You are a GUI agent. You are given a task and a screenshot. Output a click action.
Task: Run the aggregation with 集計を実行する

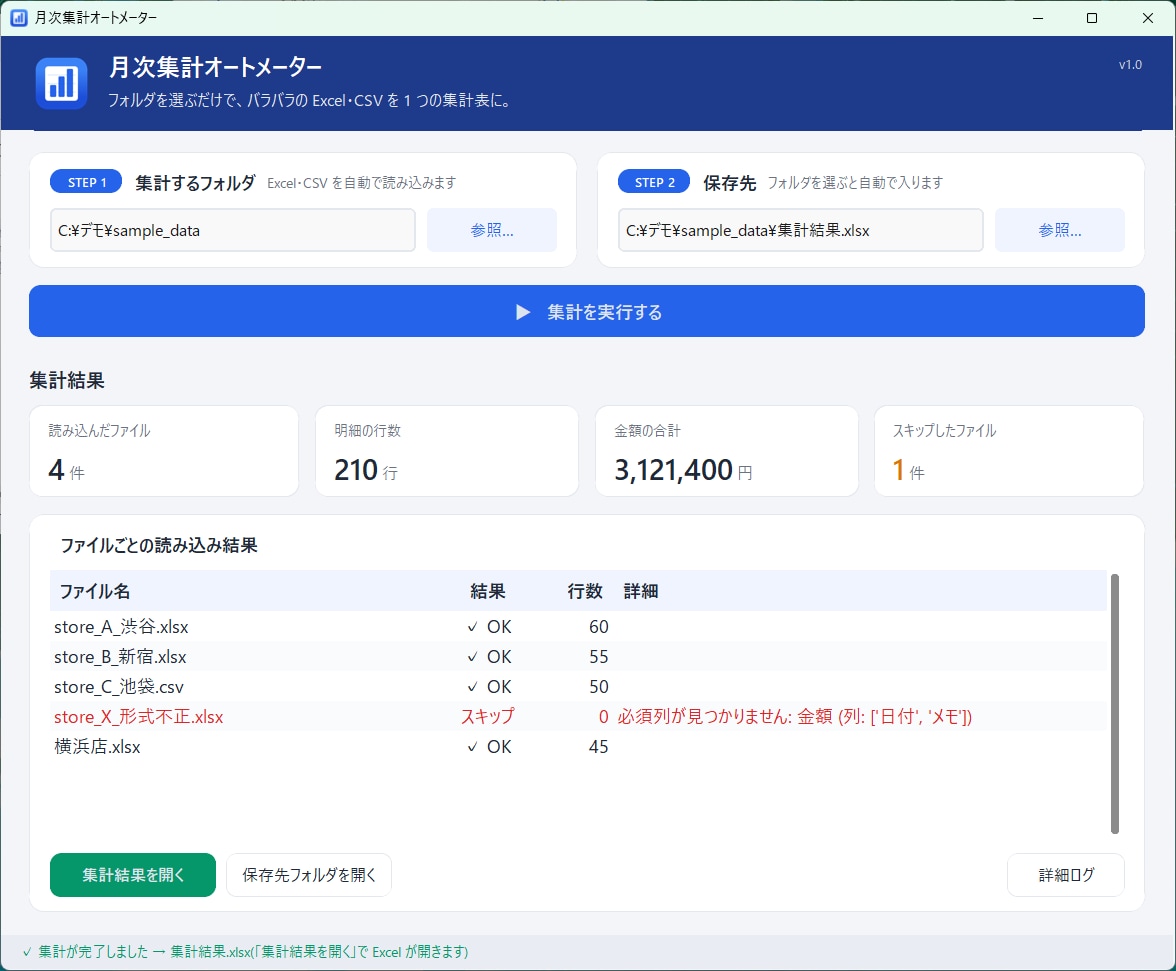pyautogui.click(x=586, y=311)
